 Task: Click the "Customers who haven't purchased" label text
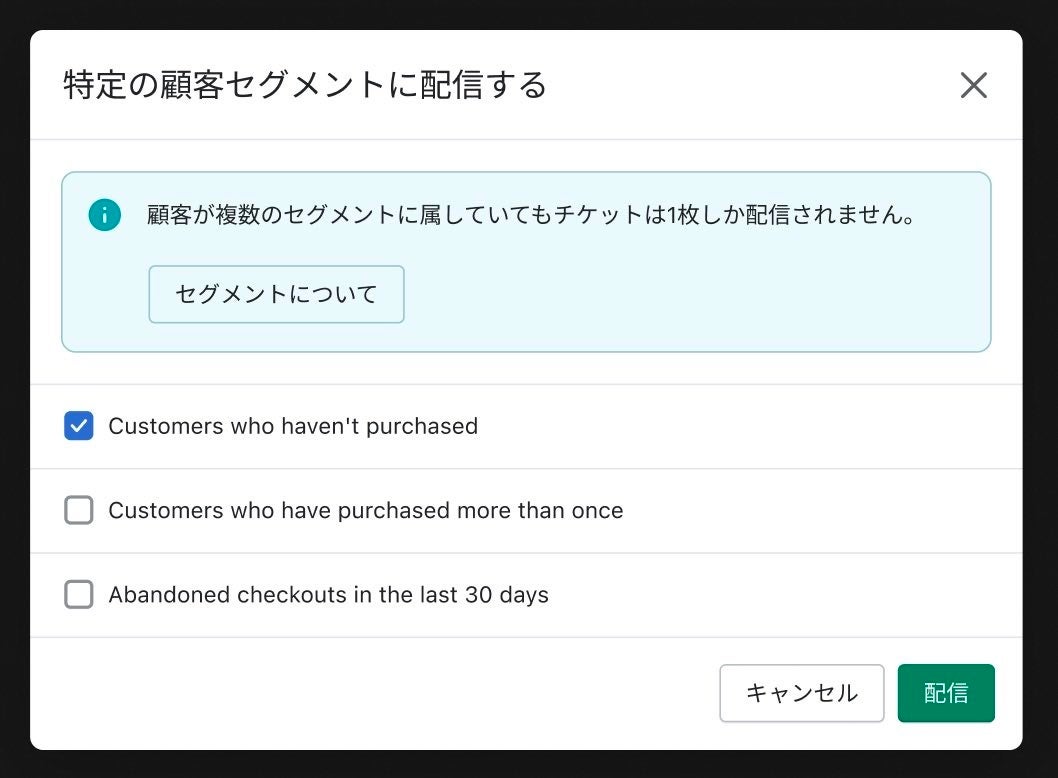(x=293, y=426)
